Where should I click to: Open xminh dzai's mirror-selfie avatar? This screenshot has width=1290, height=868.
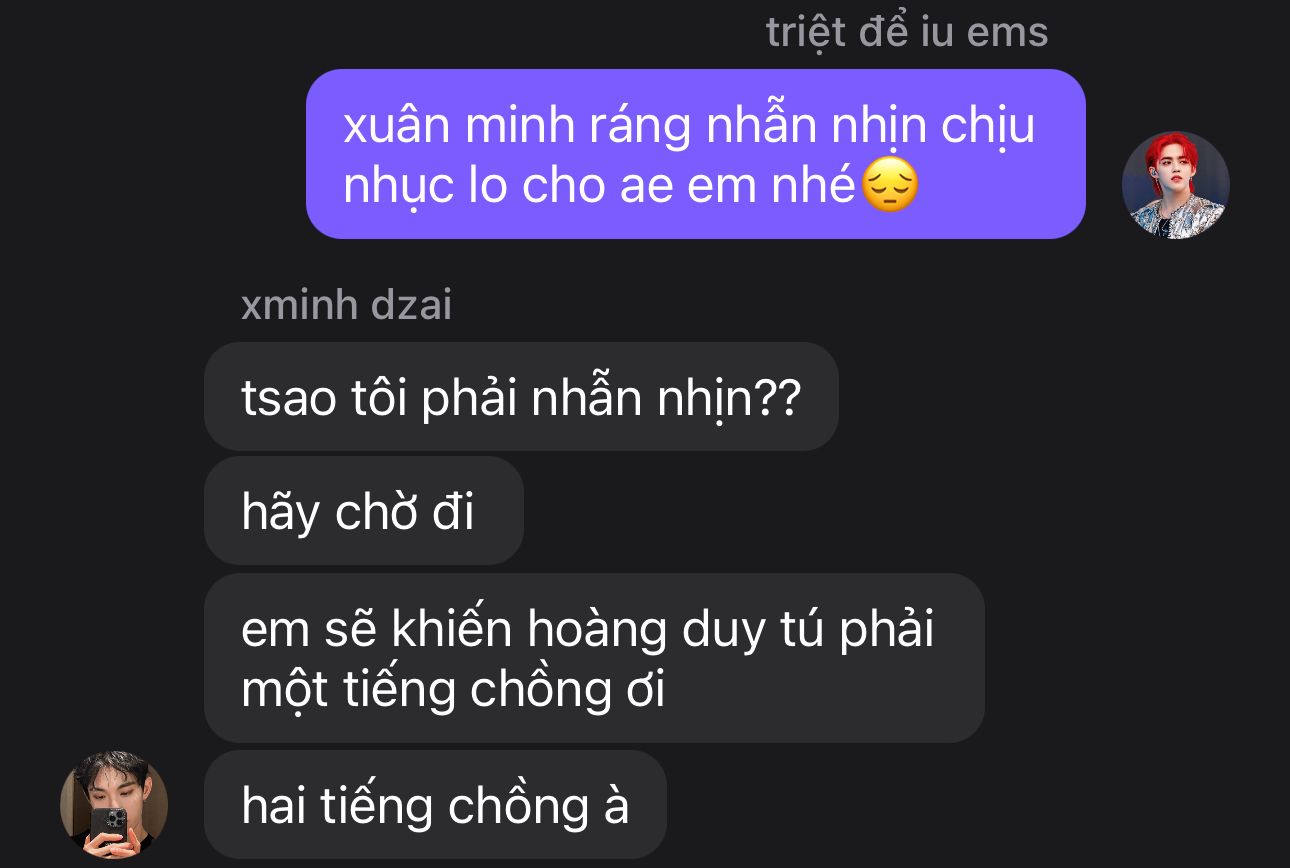(114, 805)
